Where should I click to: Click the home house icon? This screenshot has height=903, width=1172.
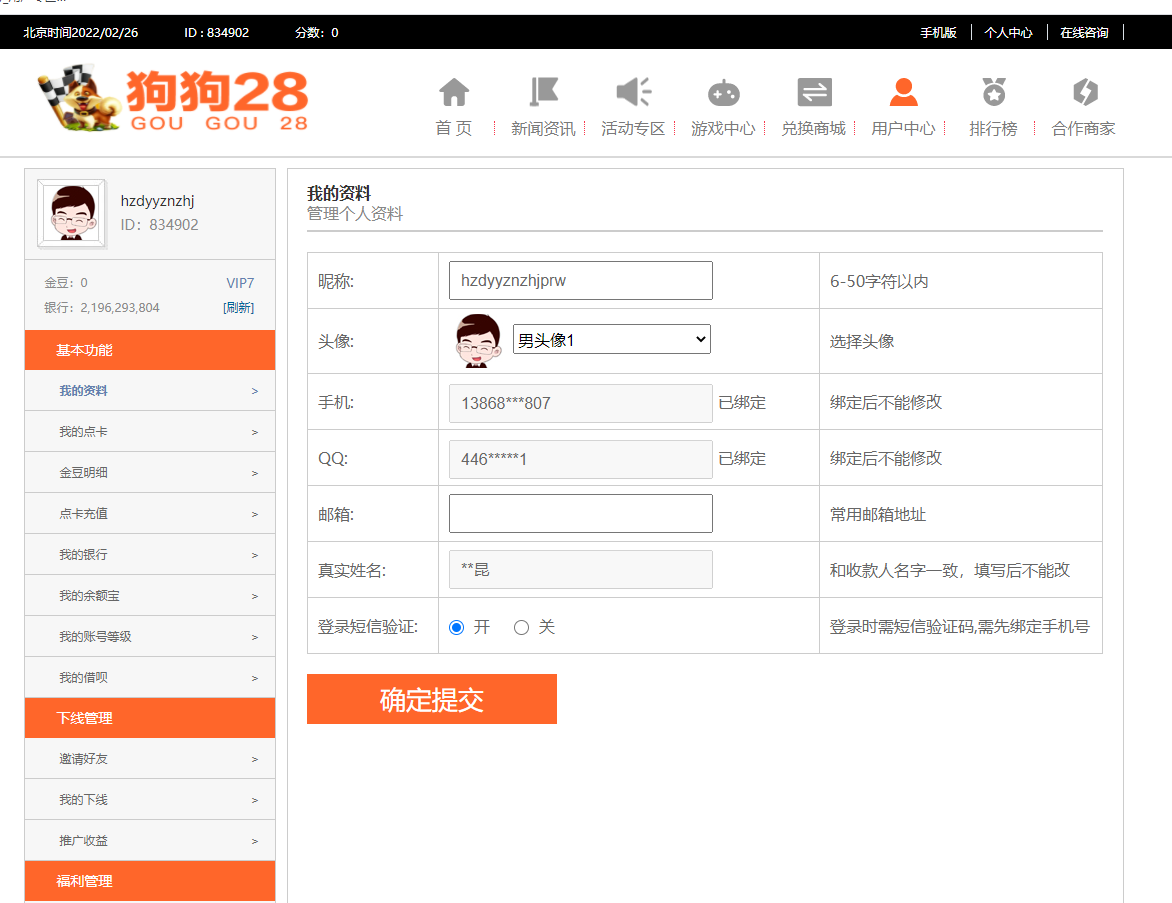[454, 93]
